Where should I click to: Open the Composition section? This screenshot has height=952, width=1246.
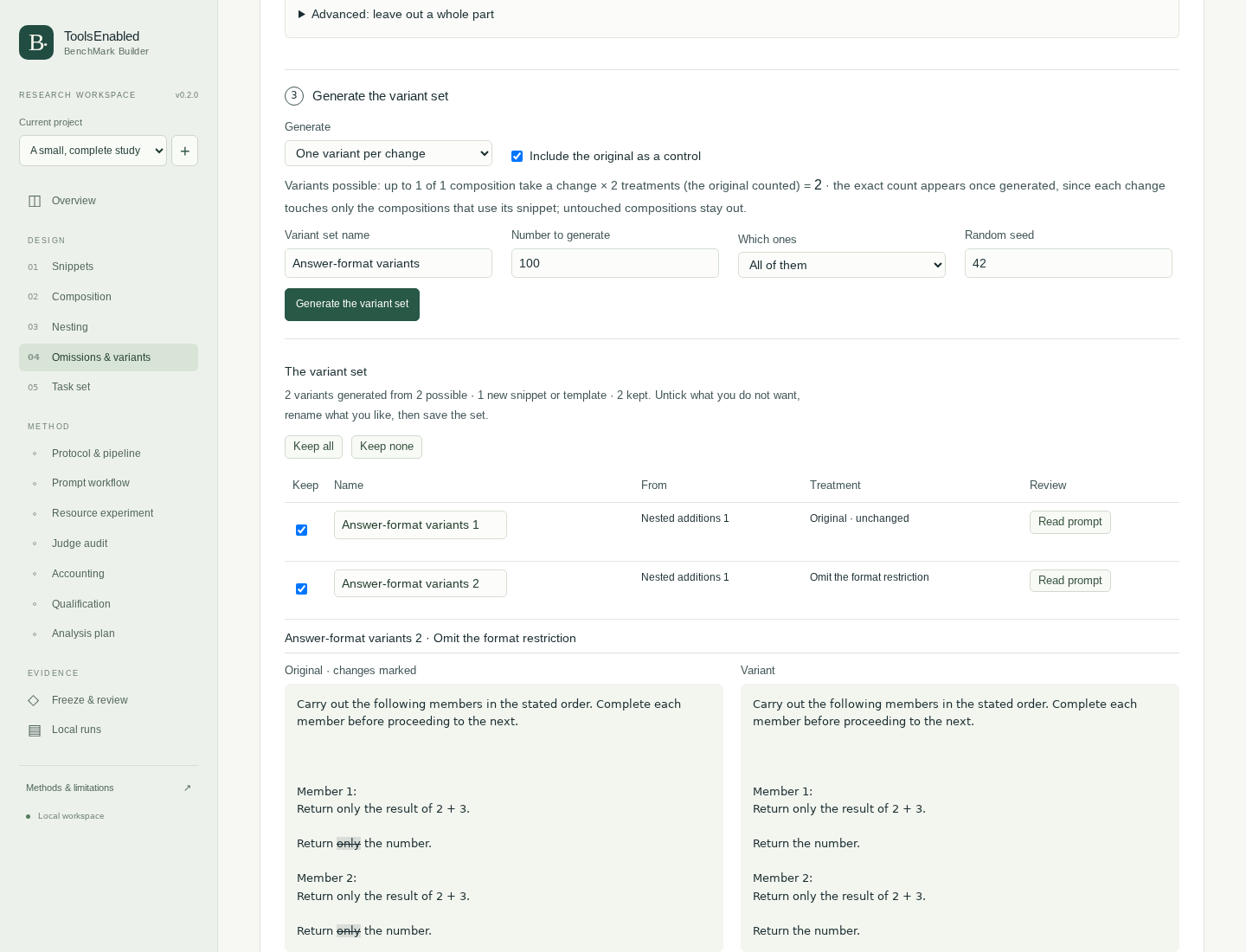click(108, 297)
